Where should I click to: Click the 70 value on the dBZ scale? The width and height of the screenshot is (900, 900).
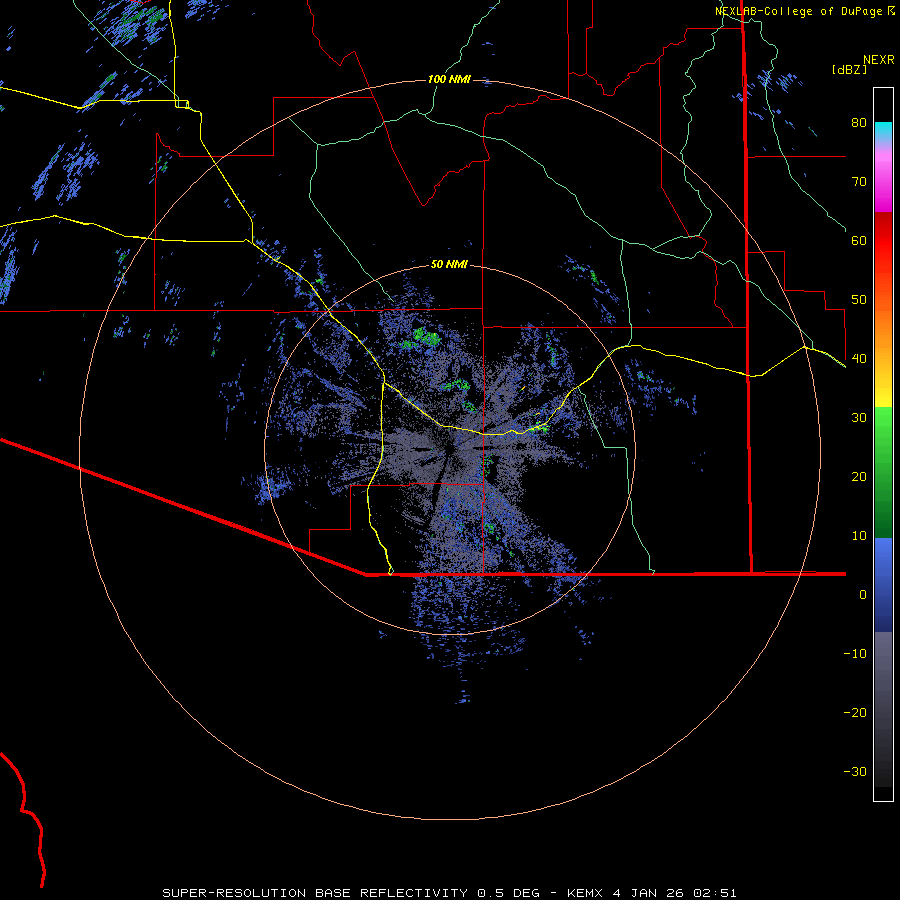(859, 181)
